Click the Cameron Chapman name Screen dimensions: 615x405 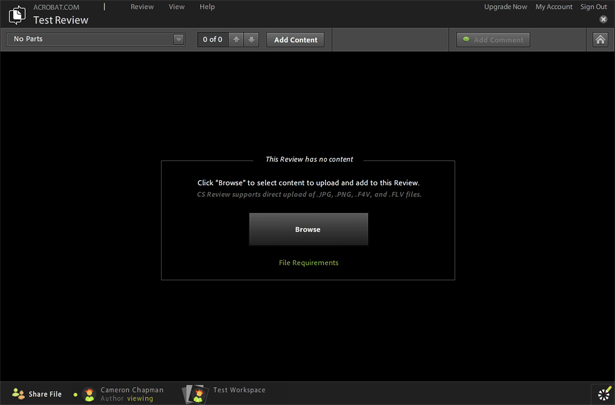tap(132, 390)
